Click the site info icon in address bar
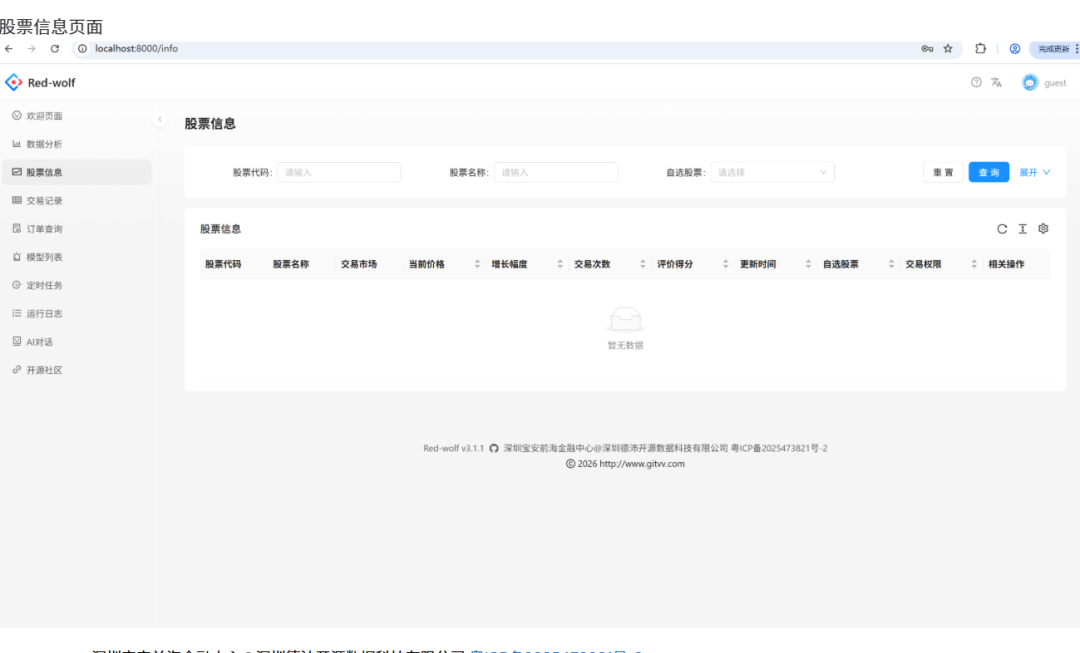This screenshot has height=653, width=1080. point(83,49)
